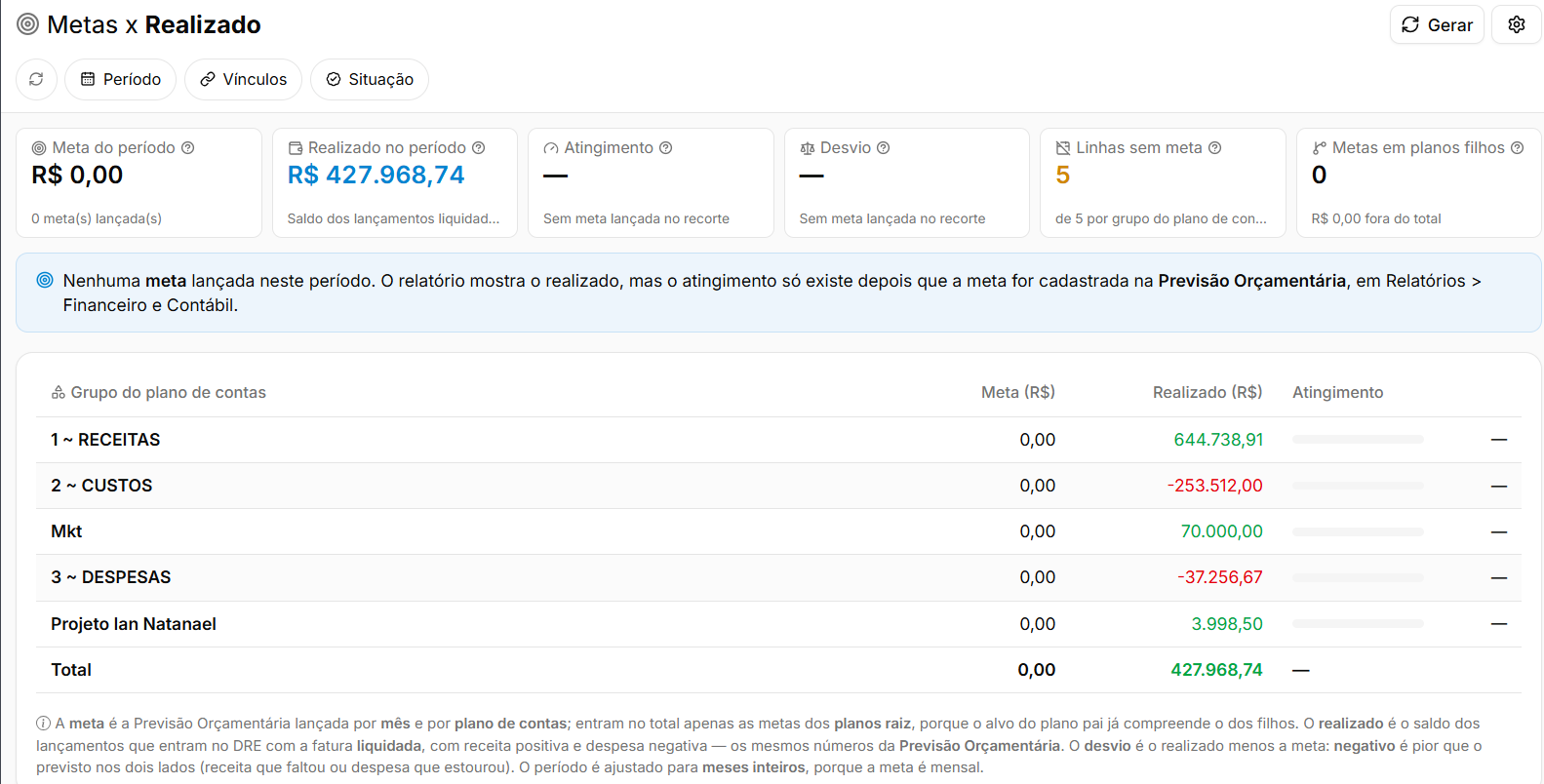Click the scale icon on Desvio card
The height and width of the screenshot is (784, 1544).
point(808,148)
